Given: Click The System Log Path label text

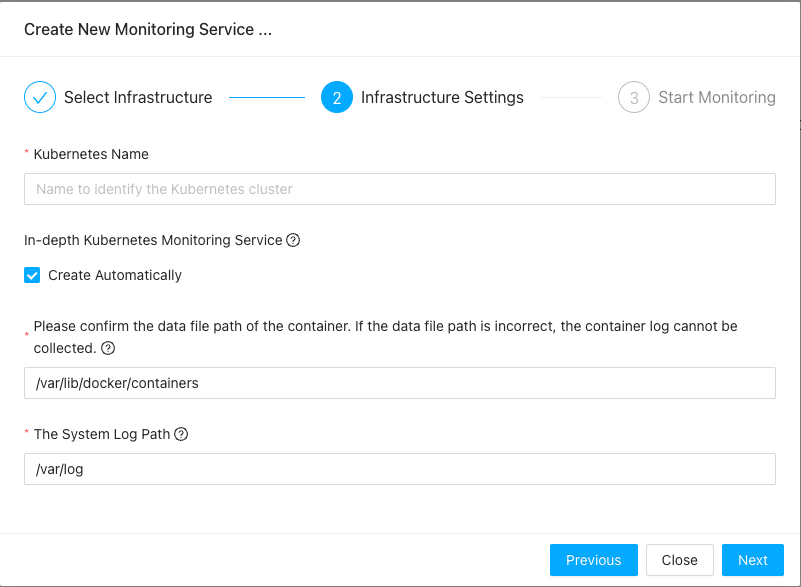Looking at the screenshot, I should pos(102,435).
